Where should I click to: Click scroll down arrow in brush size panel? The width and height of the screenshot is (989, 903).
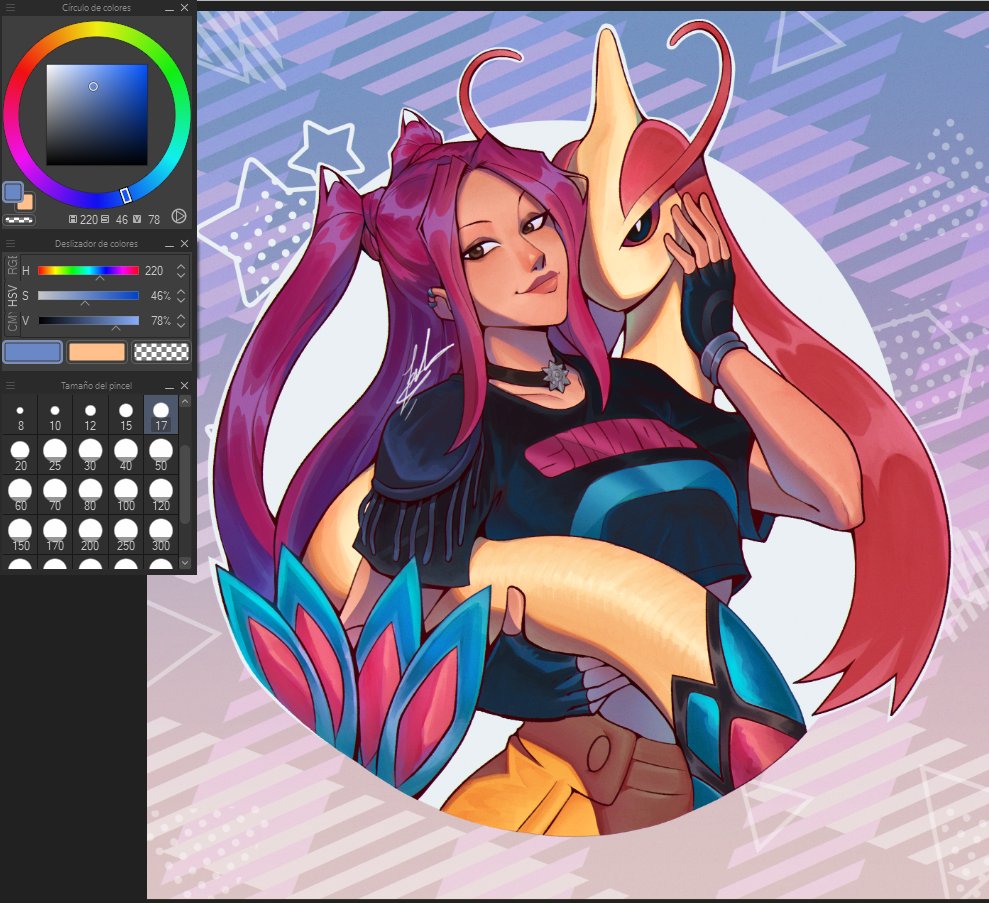pos(185,562)
